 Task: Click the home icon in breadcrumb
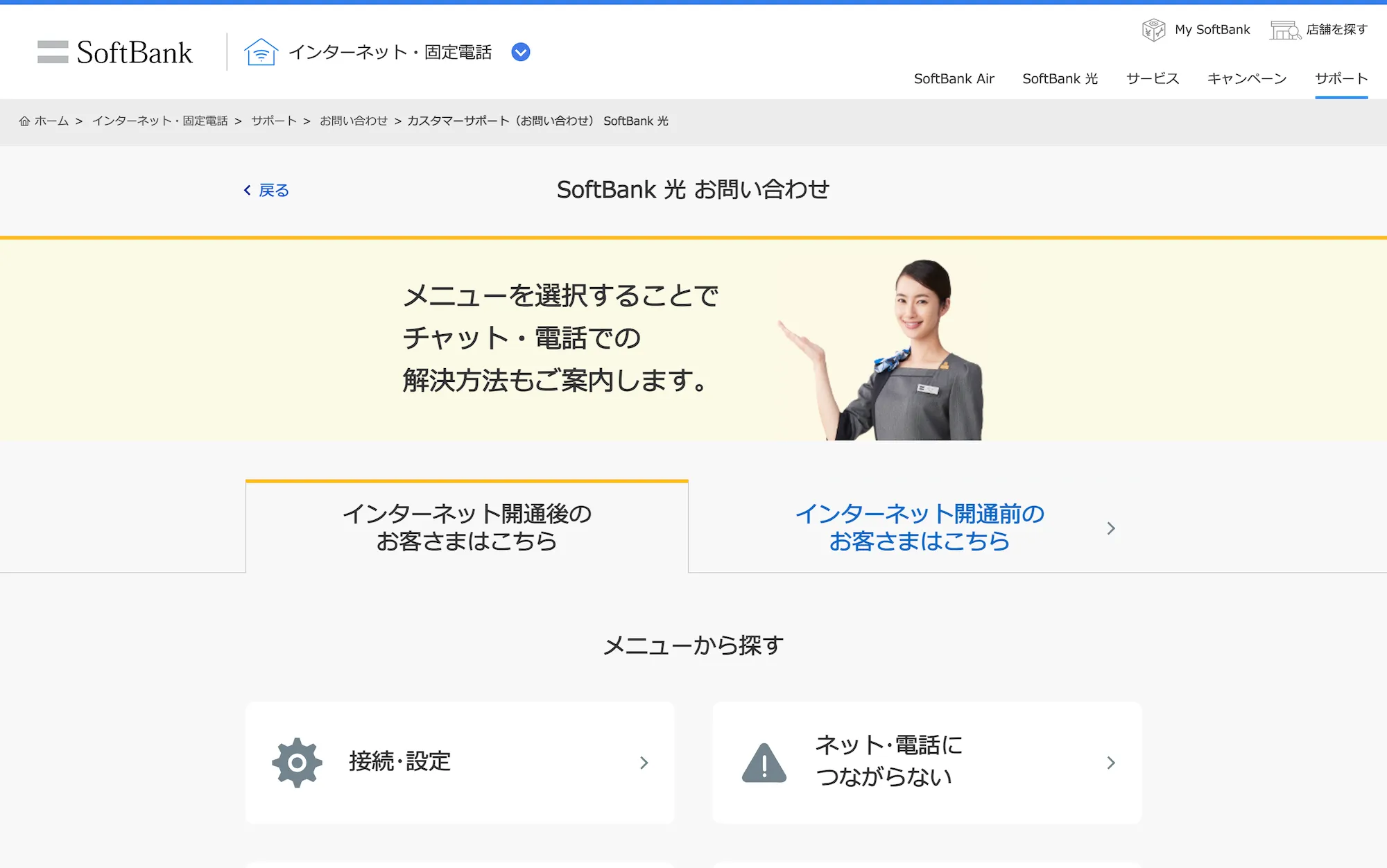click(x=24, y=121)
